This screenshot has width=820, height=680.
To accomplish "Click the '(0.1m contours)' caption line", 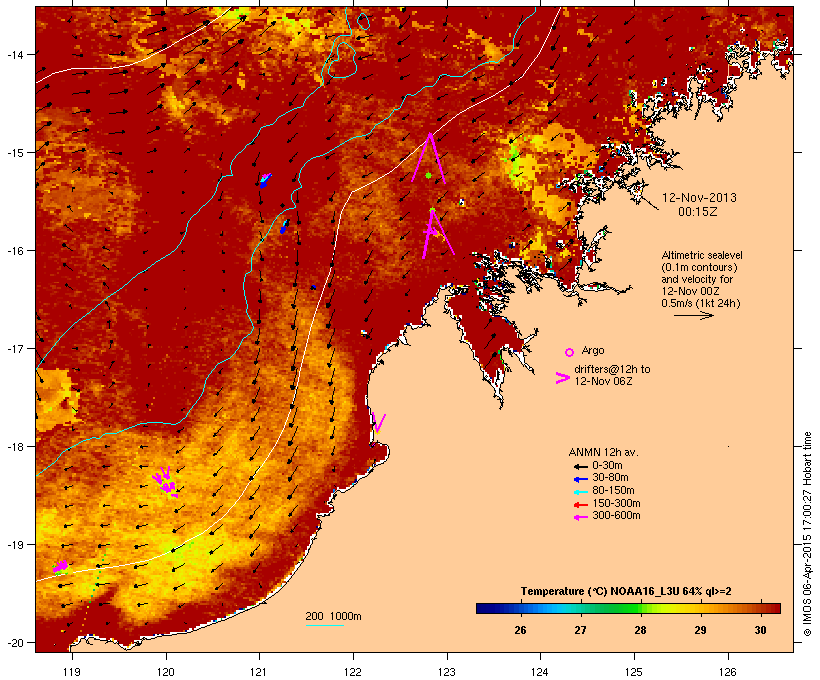I will 699,267.
